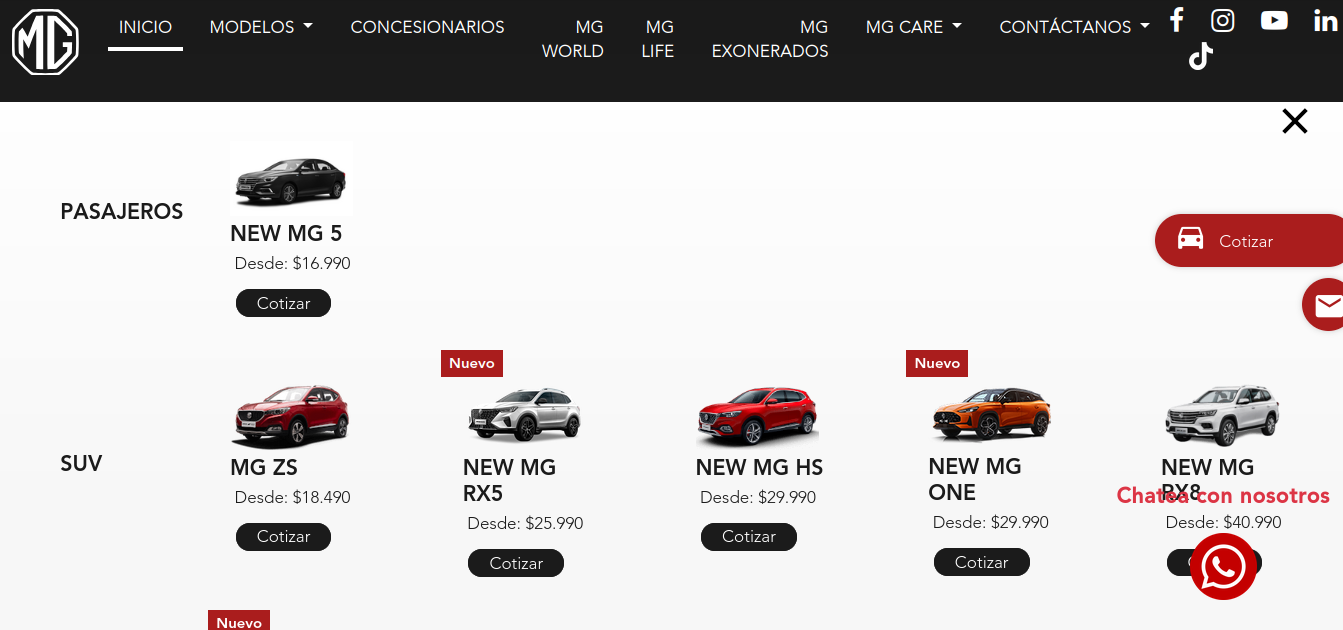The height and width of the screenshot is (630, 1343).
Task: Select the white NEW MG RX5 image
Action: tap(524, 414)
